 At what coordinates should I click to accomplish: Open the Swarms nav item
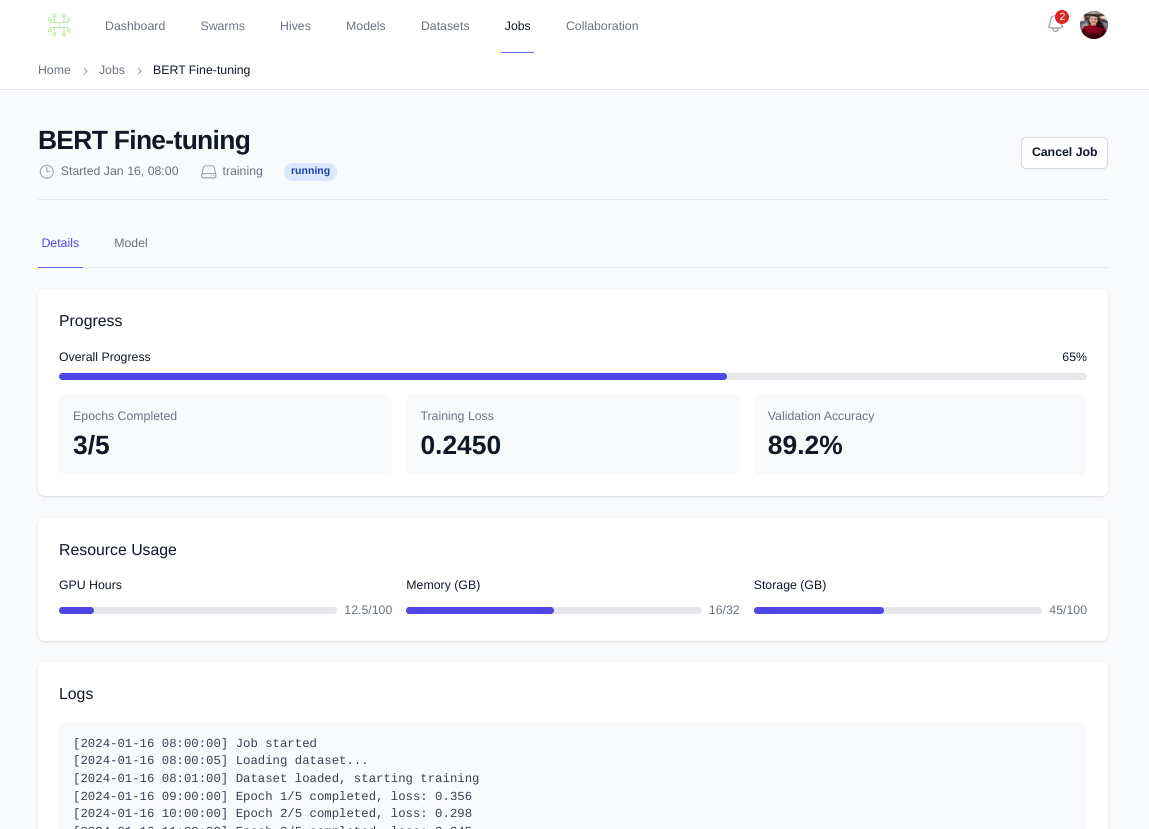tap(222, 26)
